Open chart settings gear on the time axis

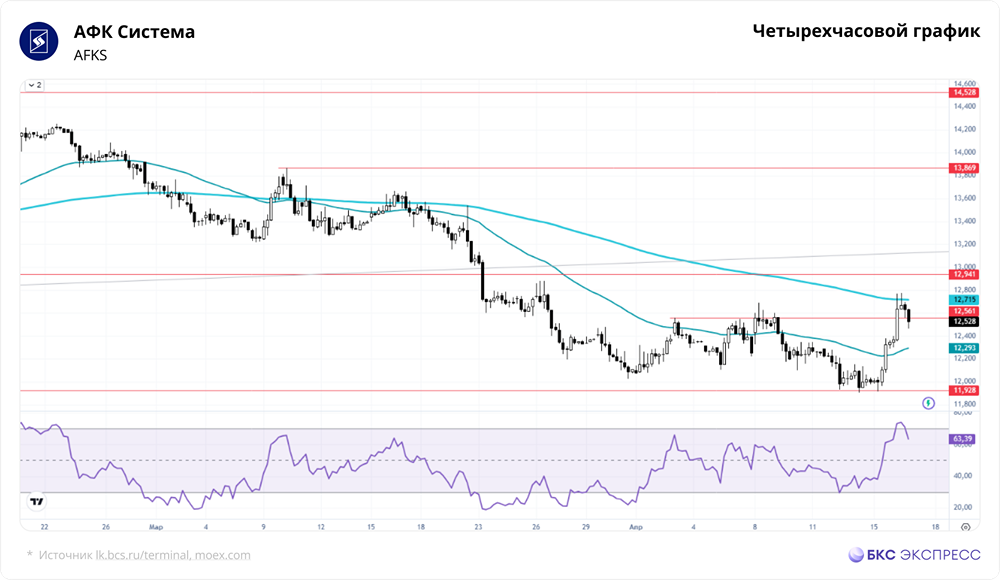966,527
